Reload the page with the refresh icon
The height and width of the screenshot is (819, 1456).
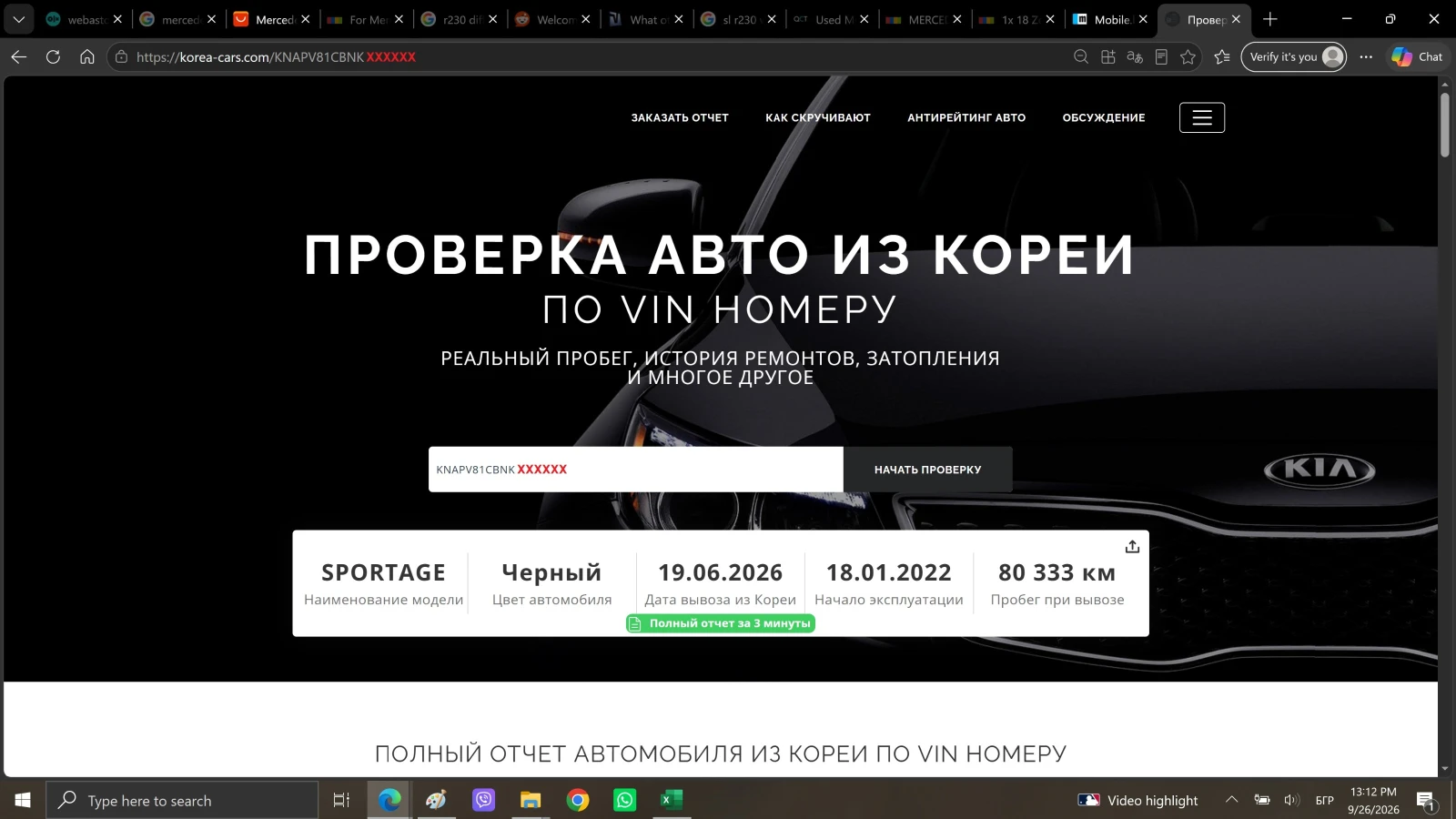tap(53, 56)
